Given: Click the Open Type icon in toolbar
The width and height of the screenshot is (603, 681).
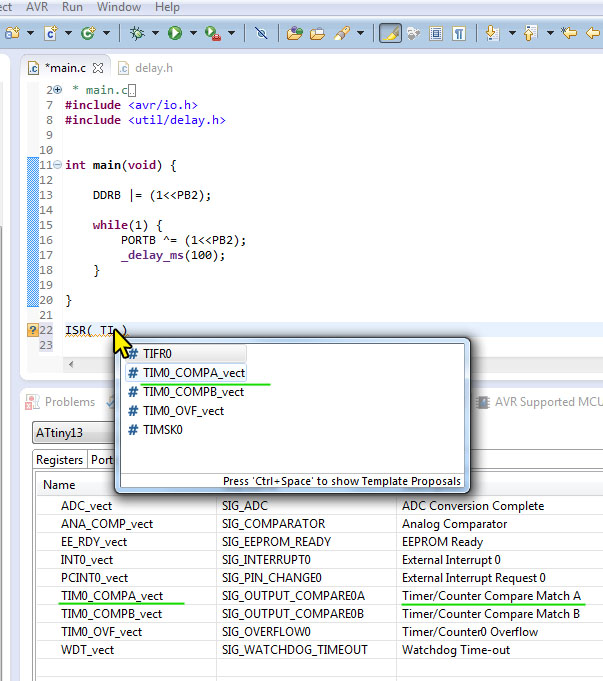Looking at the screenshot, I should [x=295, y=33].
